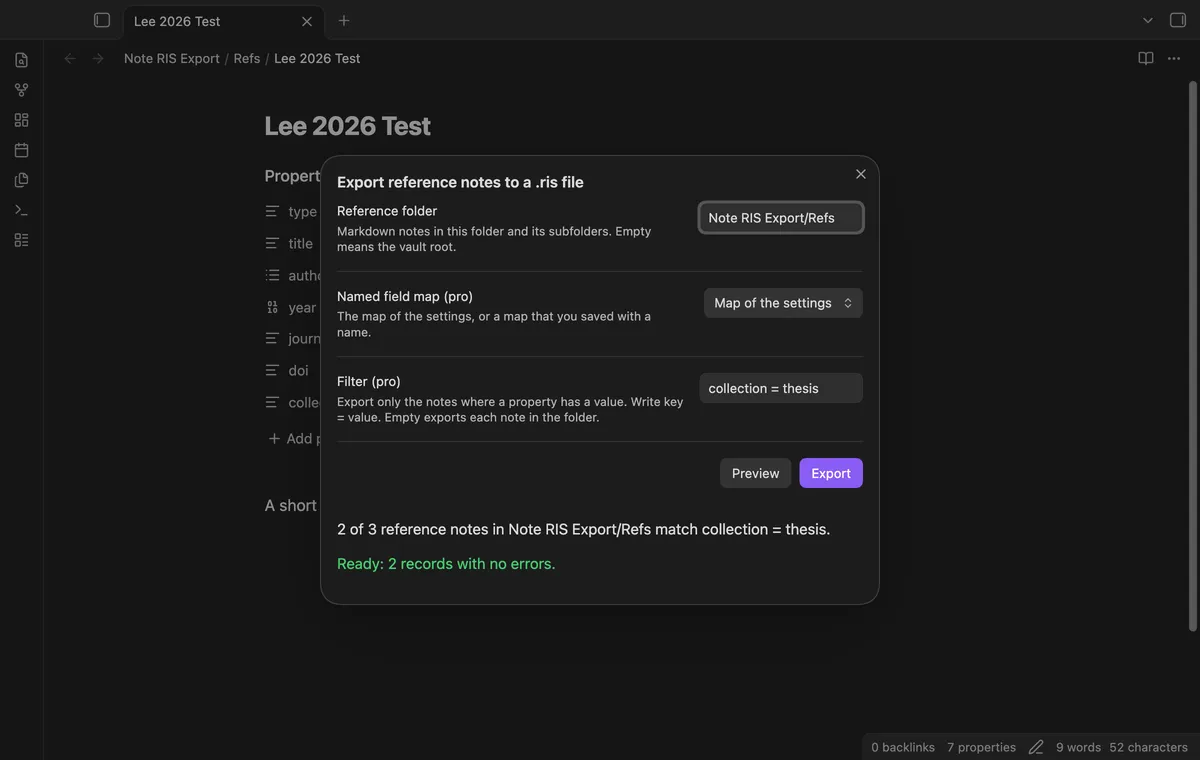The width and height of the screenshot is (1200, 760).
Task: Click the year number property icon
Action: (x=272, y=308)
